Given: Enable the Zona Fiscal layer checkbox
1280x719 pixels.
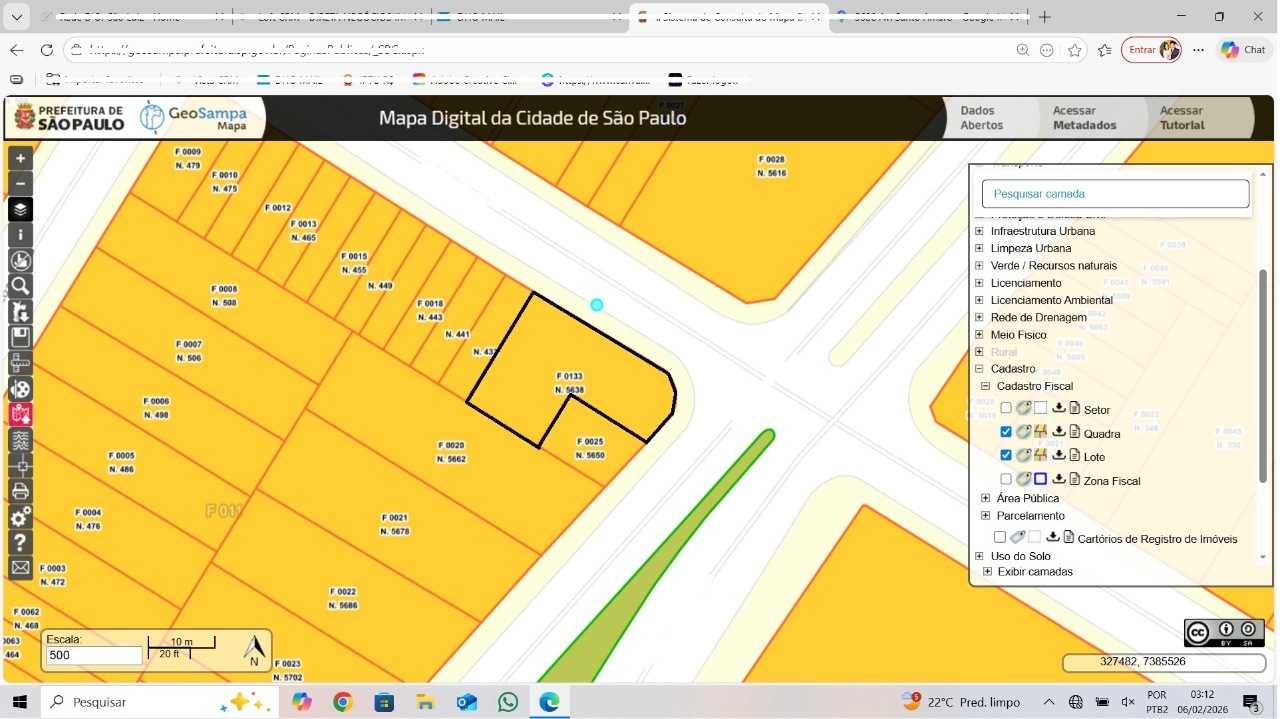Looking at the screenshot, I should pos(1006,480).
